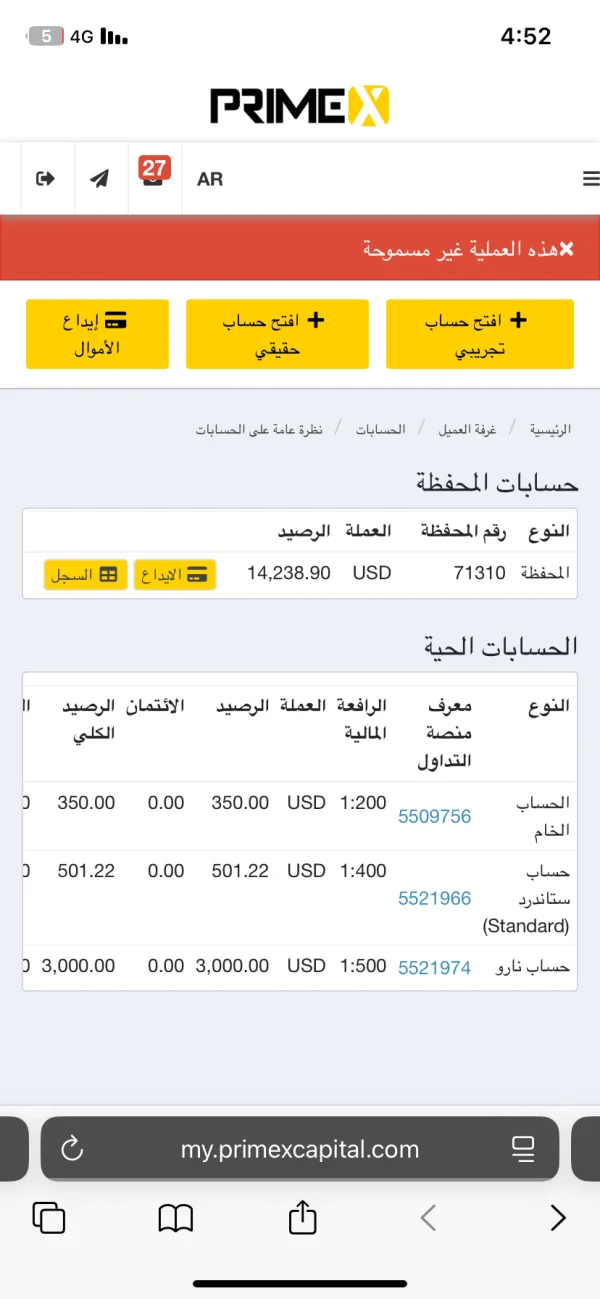Viewport: 600px width, 1299px height.
Task: Open the inbox with 27 notifications
Action: [x=154, y=177]
